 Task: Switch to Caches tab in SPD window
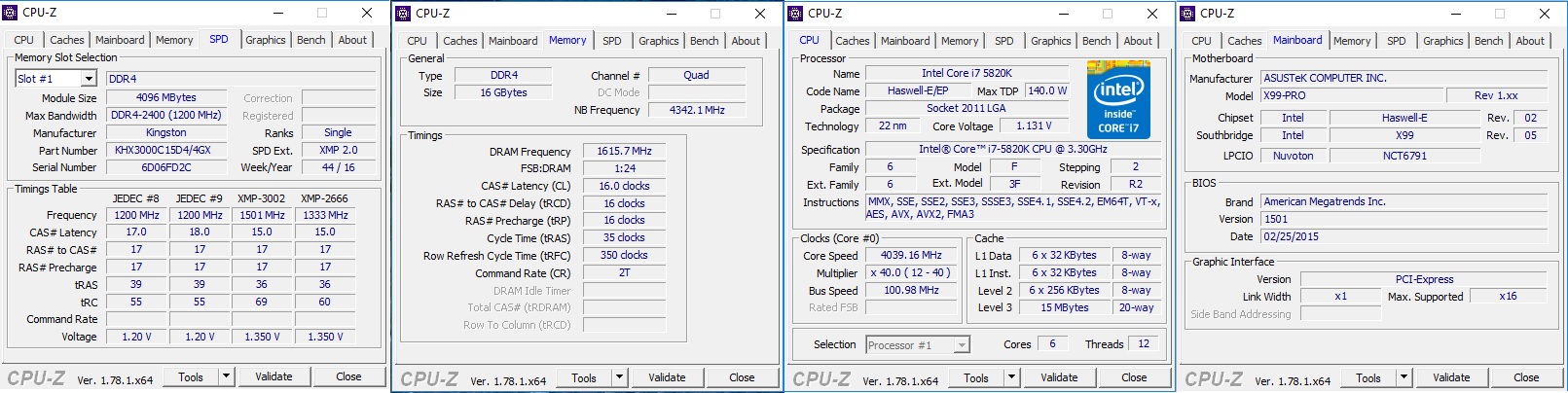pos(67,40)
